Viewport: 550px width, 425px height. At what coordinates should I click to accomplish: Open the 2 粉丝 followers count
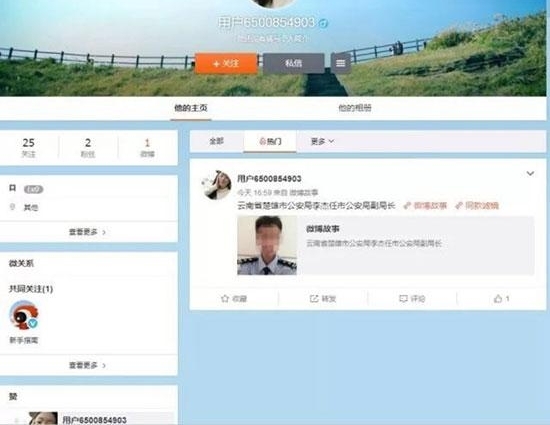tap(88, 147)
